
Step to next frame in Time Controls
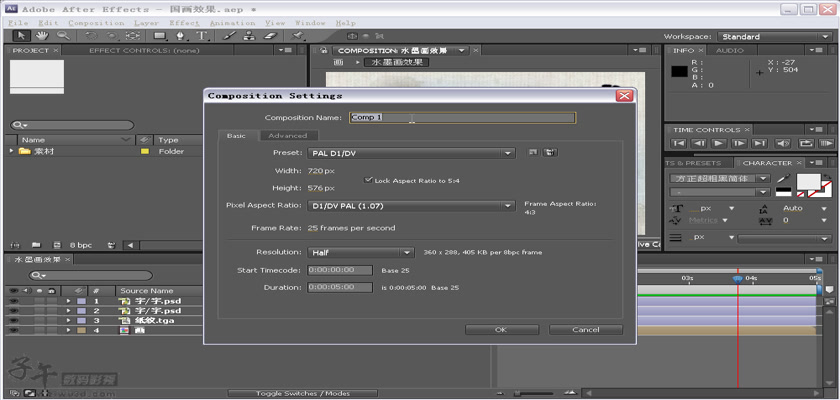[739, 144]
